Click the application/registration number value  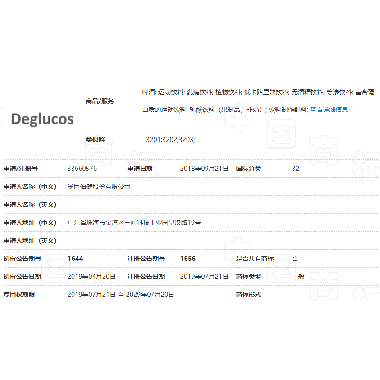82,169
